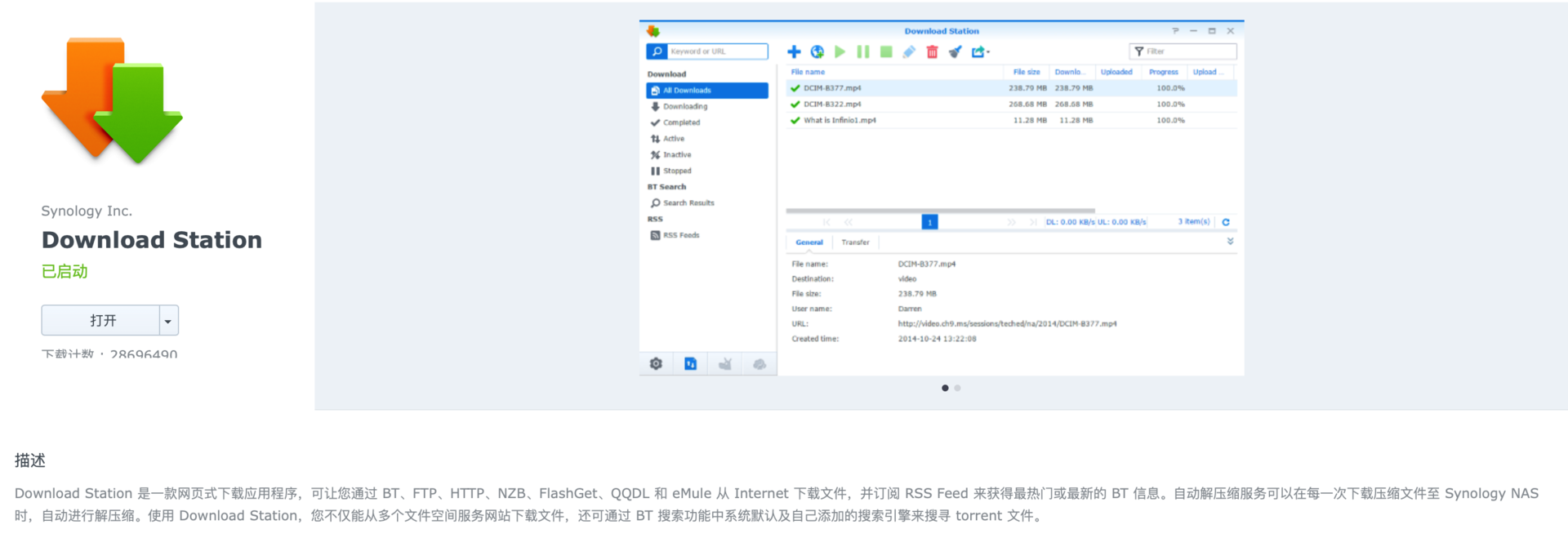This screenshot has width=1568, height=547.
Task: Select the DCIM-B322.mp4 file row
Action: click(x=1011, y=105)
